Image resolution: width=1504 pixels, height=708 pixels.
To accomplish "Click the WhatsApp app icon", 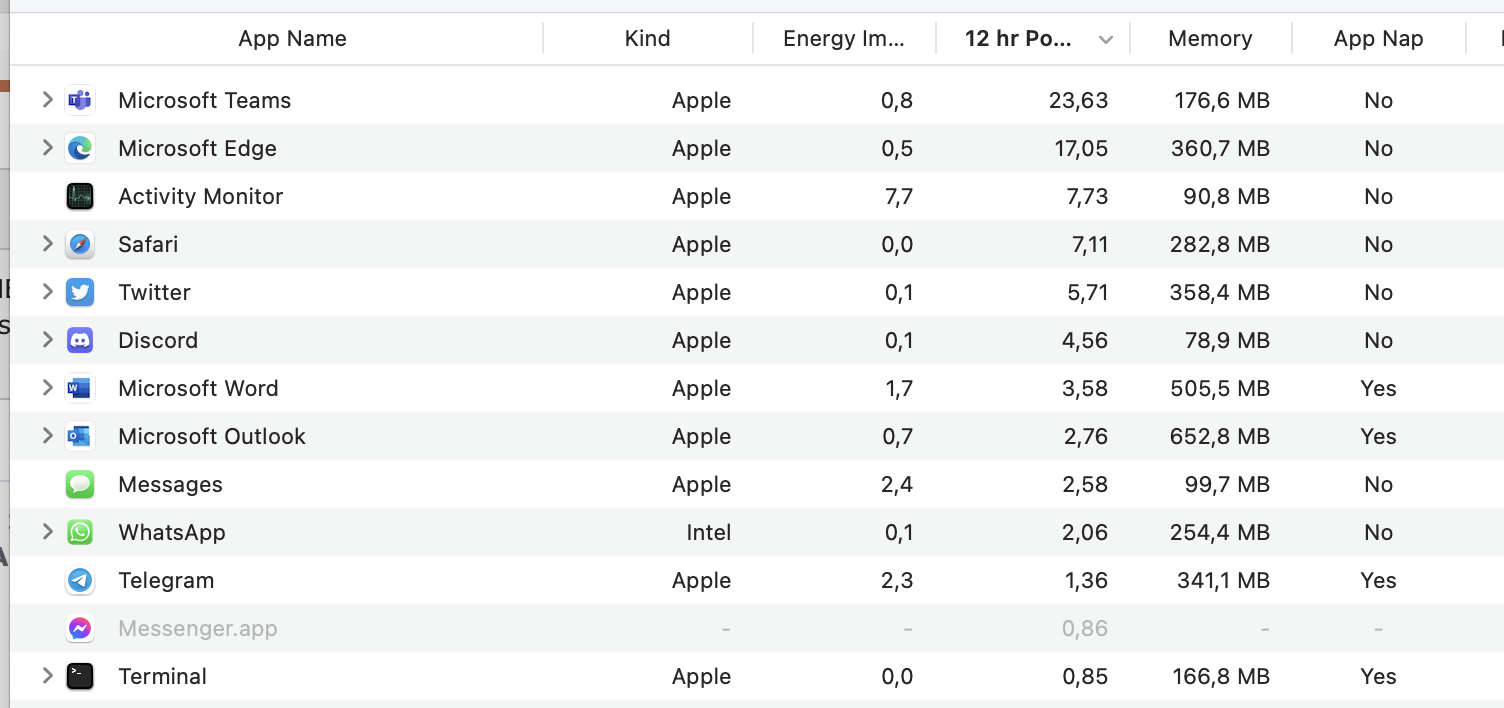I will (80, 532).
